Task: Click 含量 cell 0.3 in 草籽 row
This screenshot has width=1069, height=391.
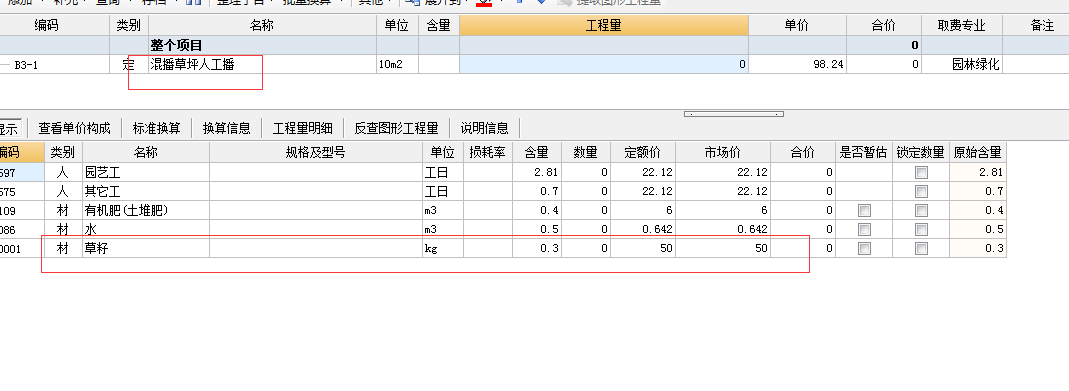Action: [537, 249]
